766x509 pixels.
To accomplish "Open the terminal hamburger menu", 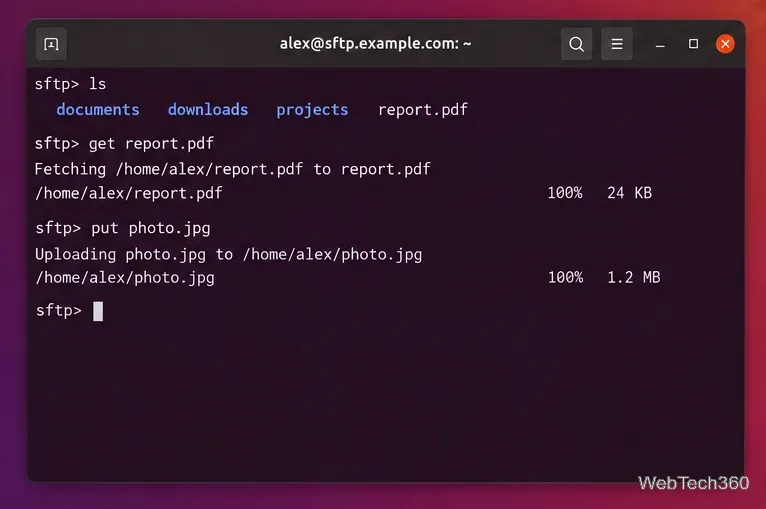I will click(617, 44).
